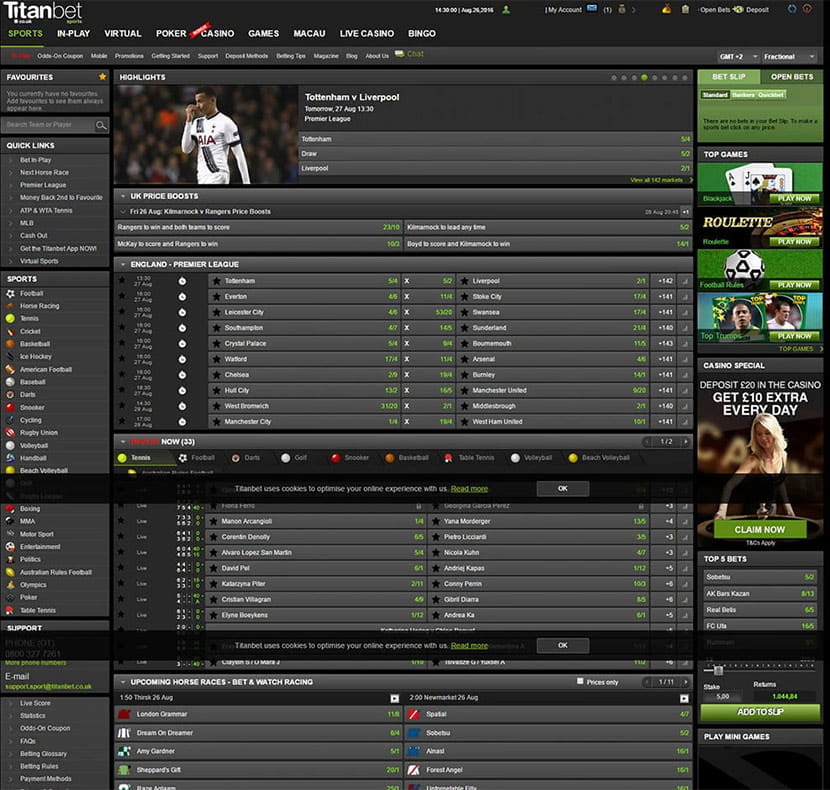Collapse Kilmarnock v Rangers Price Boosts row
The height and width of the screenshot is (790, 830).
123,212
